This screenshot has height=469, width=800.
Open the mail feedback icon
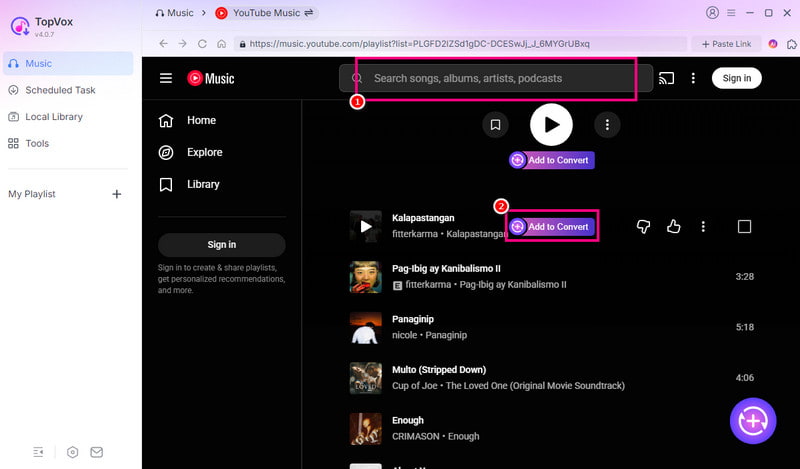[96, 452]
